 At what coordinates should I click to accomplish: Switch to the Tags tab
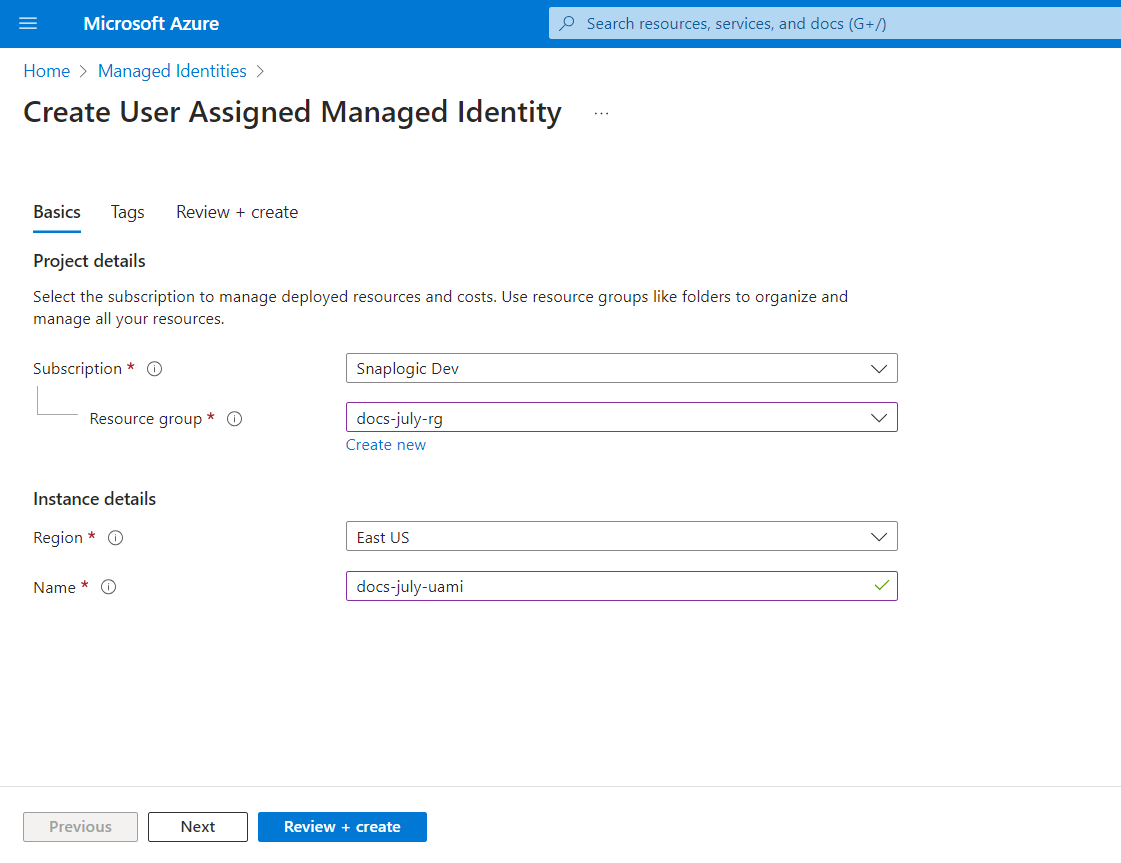[127, 212]
